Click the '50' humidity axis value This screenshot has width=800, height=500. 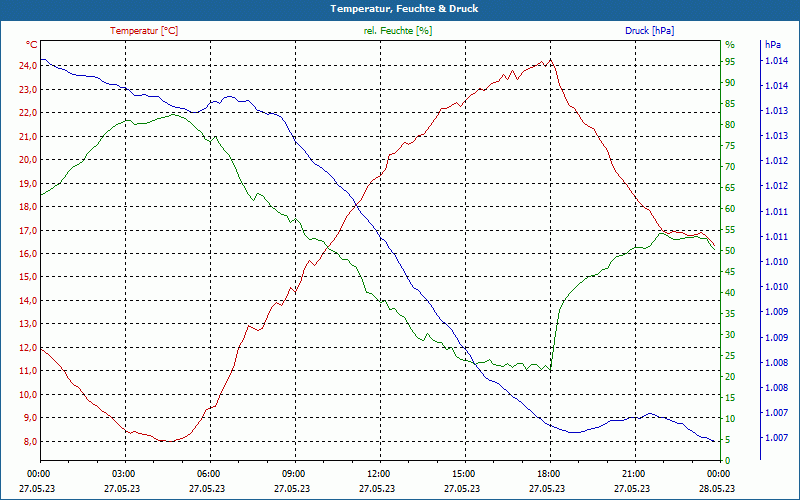(730, 251)
